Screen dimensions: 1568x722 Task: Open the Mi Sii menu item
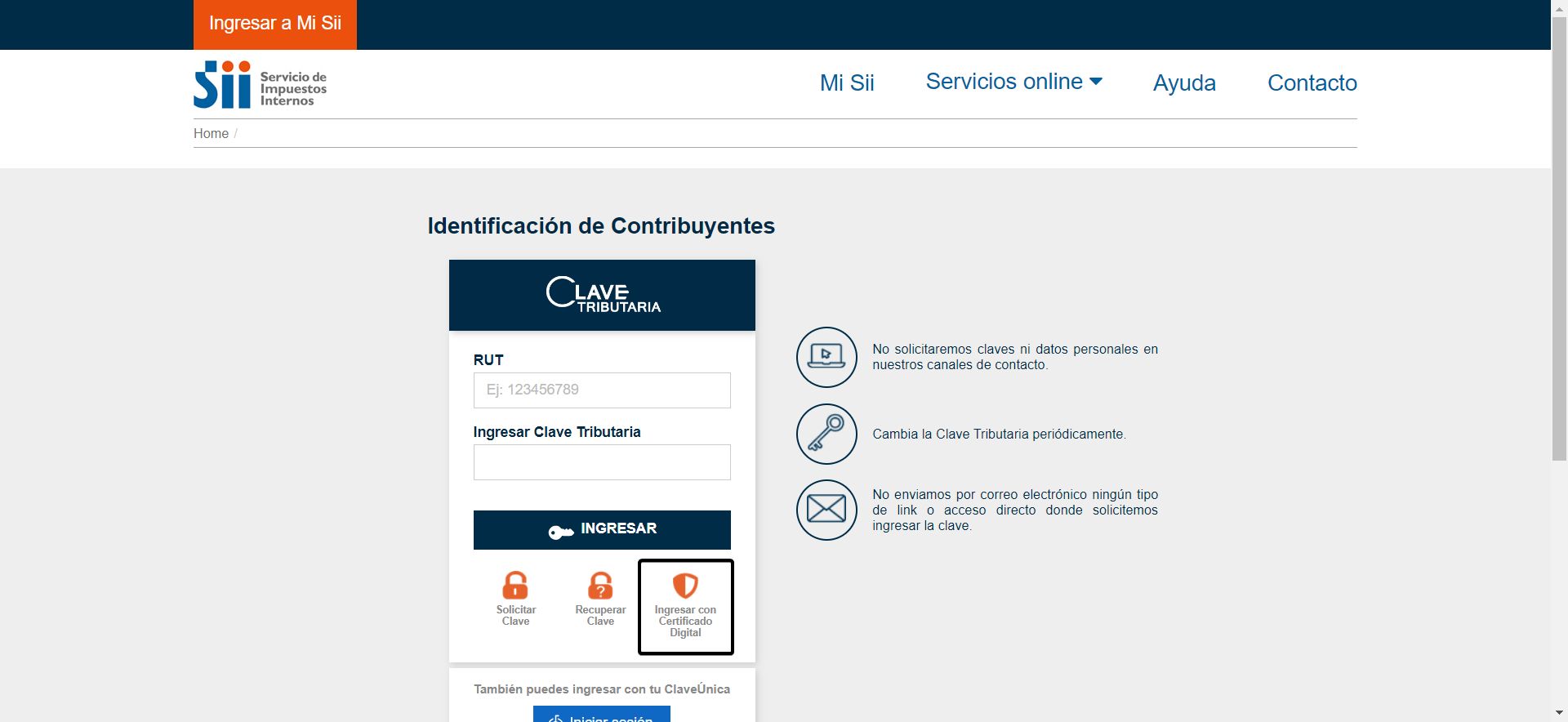(847, 82)
